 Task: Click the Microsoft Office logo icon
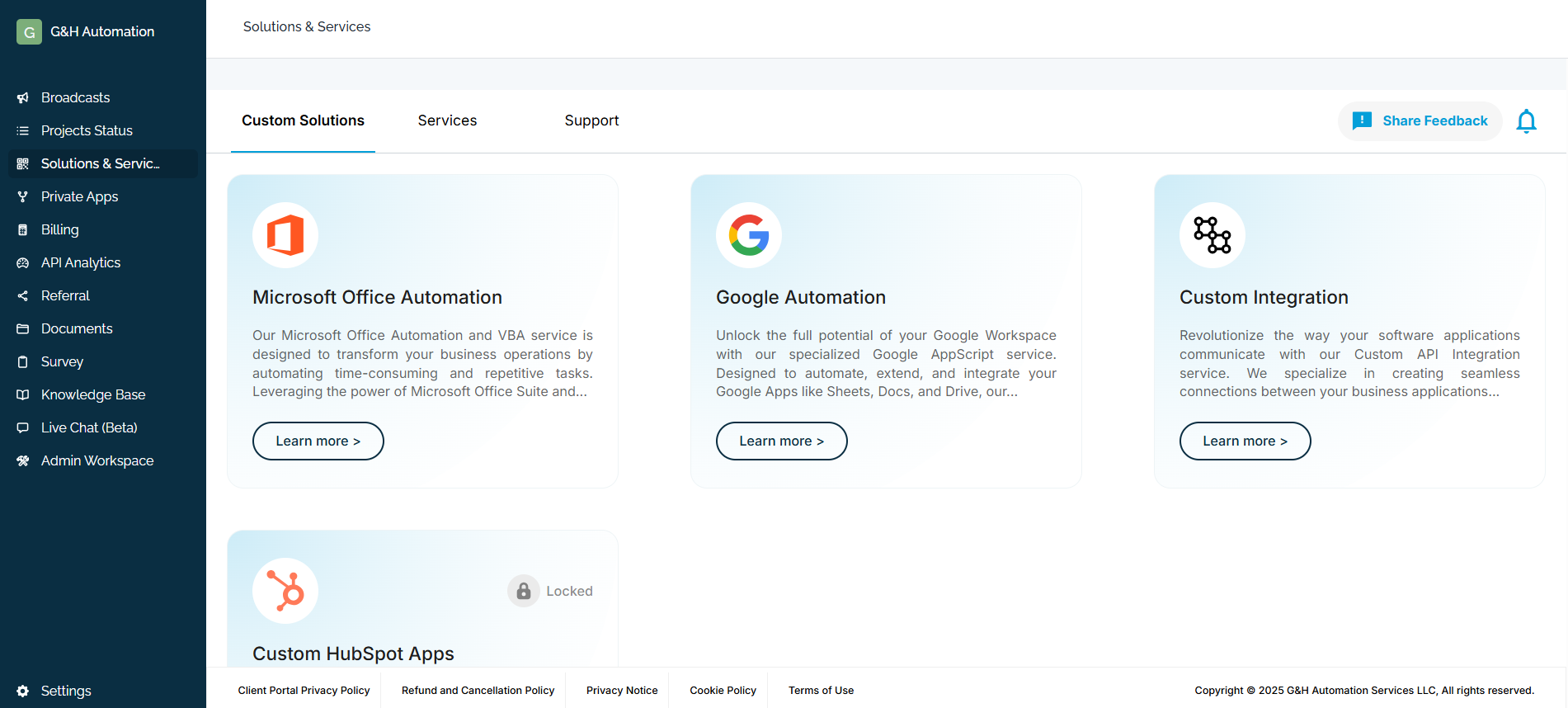pos(285,235)
